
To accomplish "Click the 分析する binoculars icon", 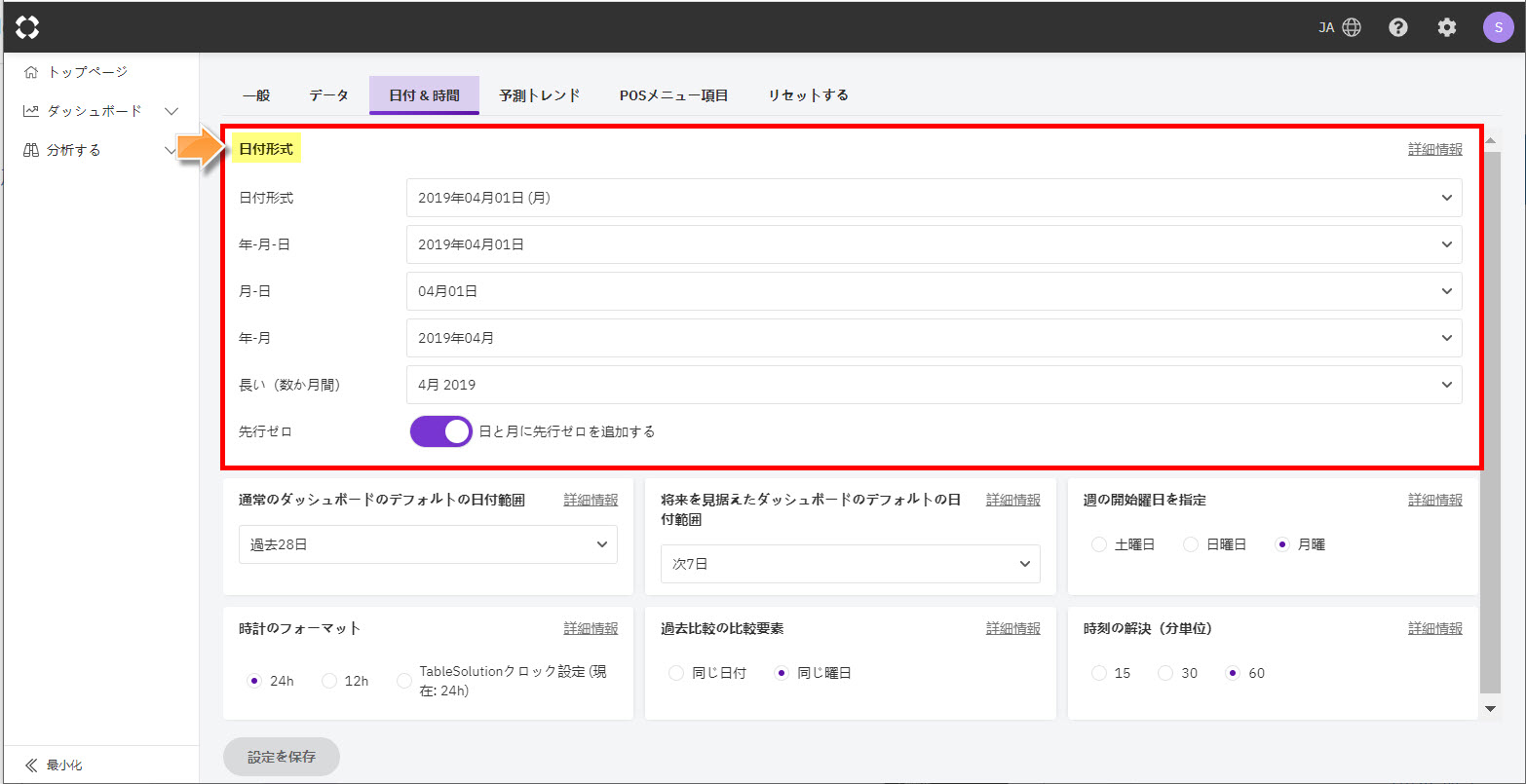I will click(31, 150).
